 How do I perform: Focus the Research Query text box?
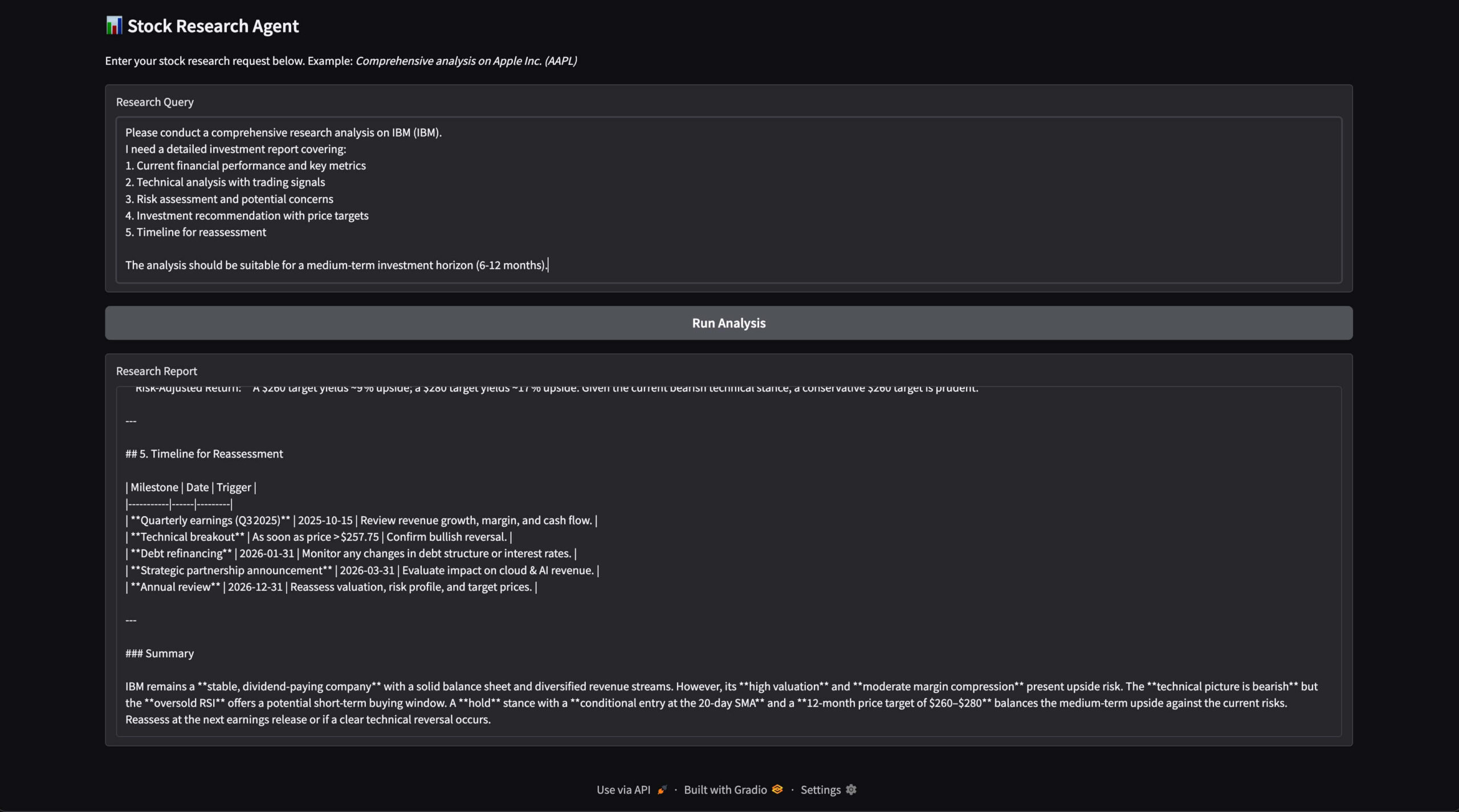pyautogui.click(x=728, y=200)
